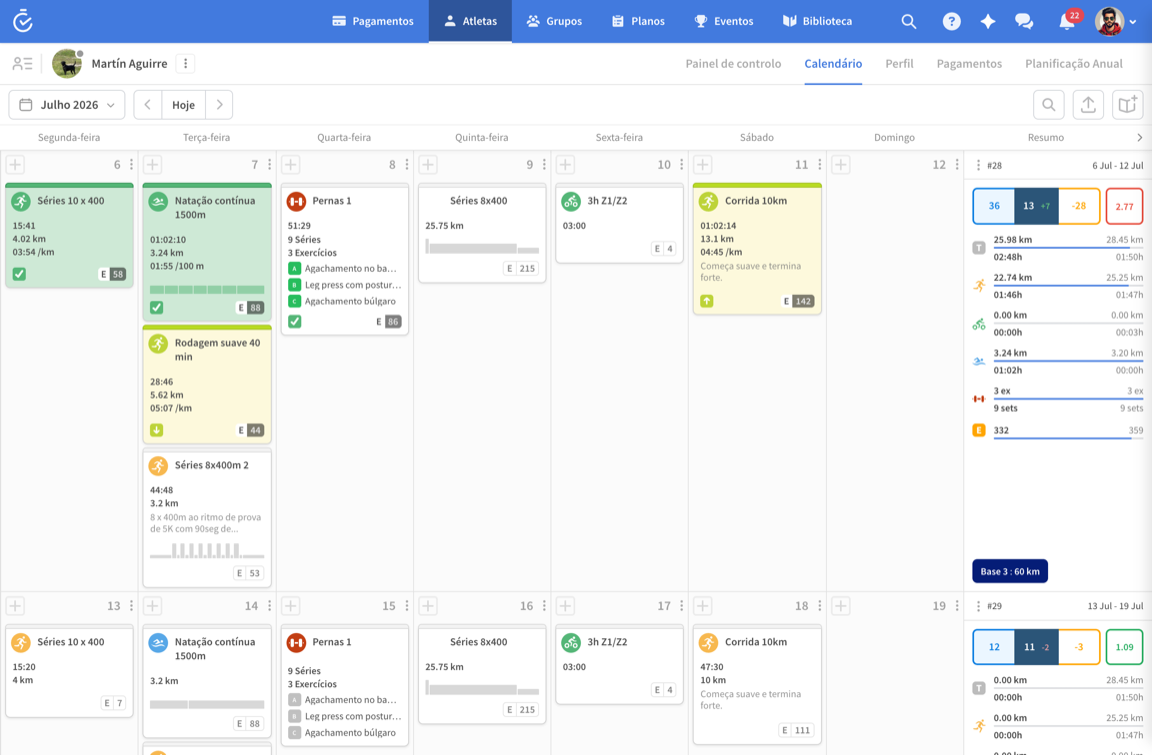Switch to athlete Pagamentos tab
1152x755 pixels.
[x=969, y=64]
